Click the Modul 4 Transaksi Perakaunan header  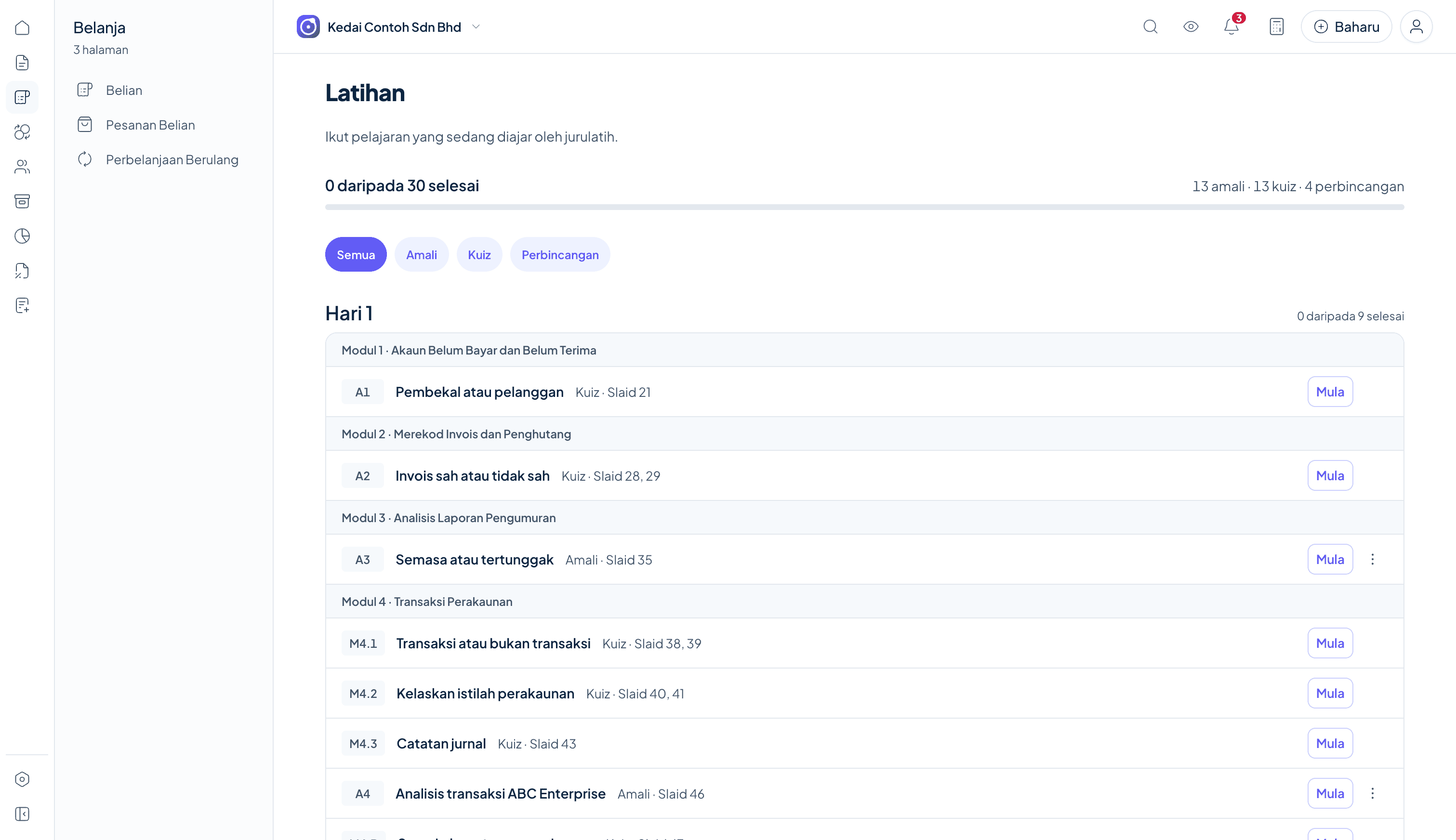(x=864, y=601)
